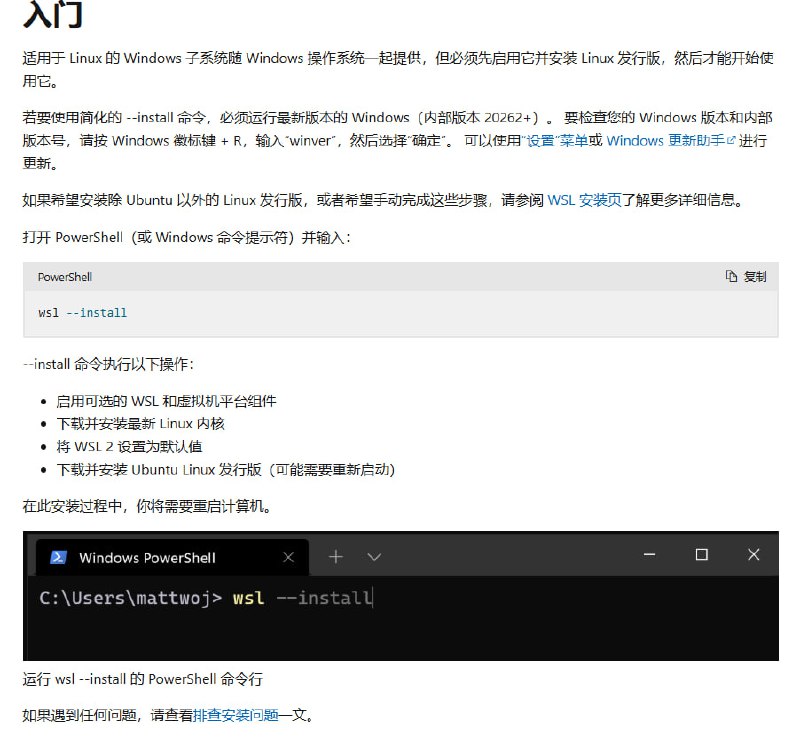Viewport: 800px width, 737px height.
Task: Click the terminal window close icon
Action: coord(753,555)
